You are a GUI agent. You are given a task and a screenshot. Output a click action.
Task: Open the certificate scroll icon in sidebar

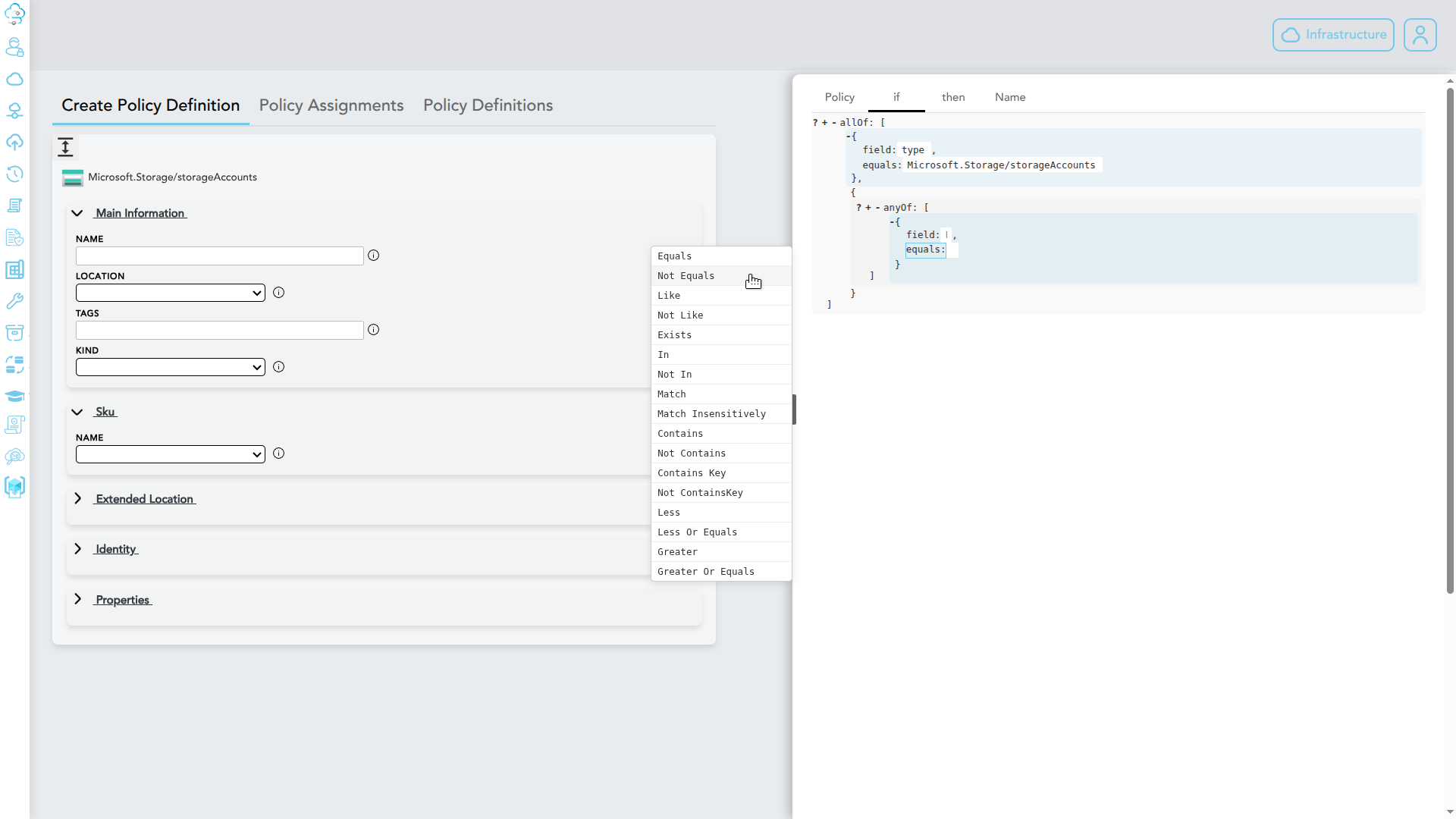(14, 425)
